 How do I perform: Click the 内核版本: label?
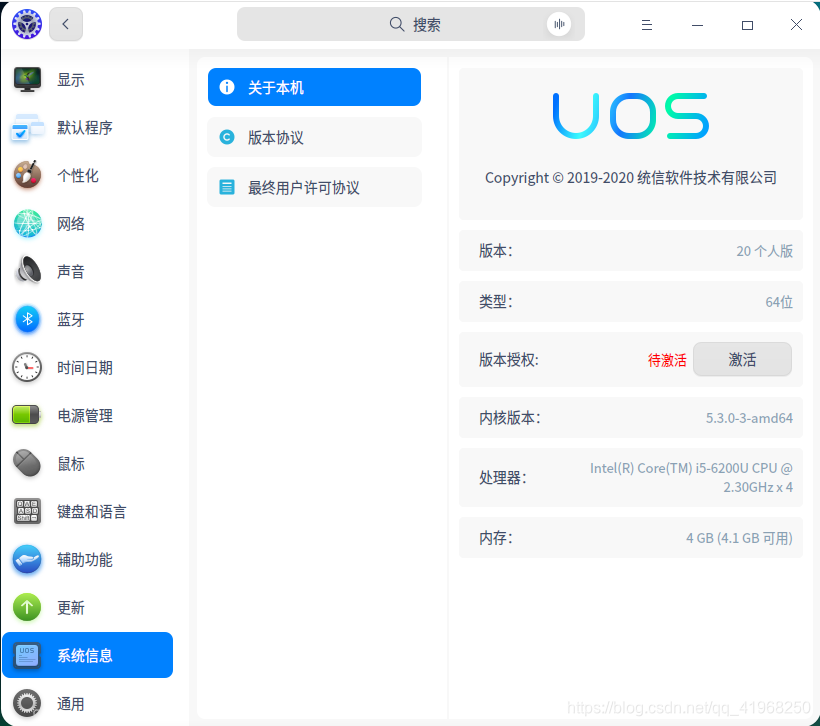(x=510, y=418)
